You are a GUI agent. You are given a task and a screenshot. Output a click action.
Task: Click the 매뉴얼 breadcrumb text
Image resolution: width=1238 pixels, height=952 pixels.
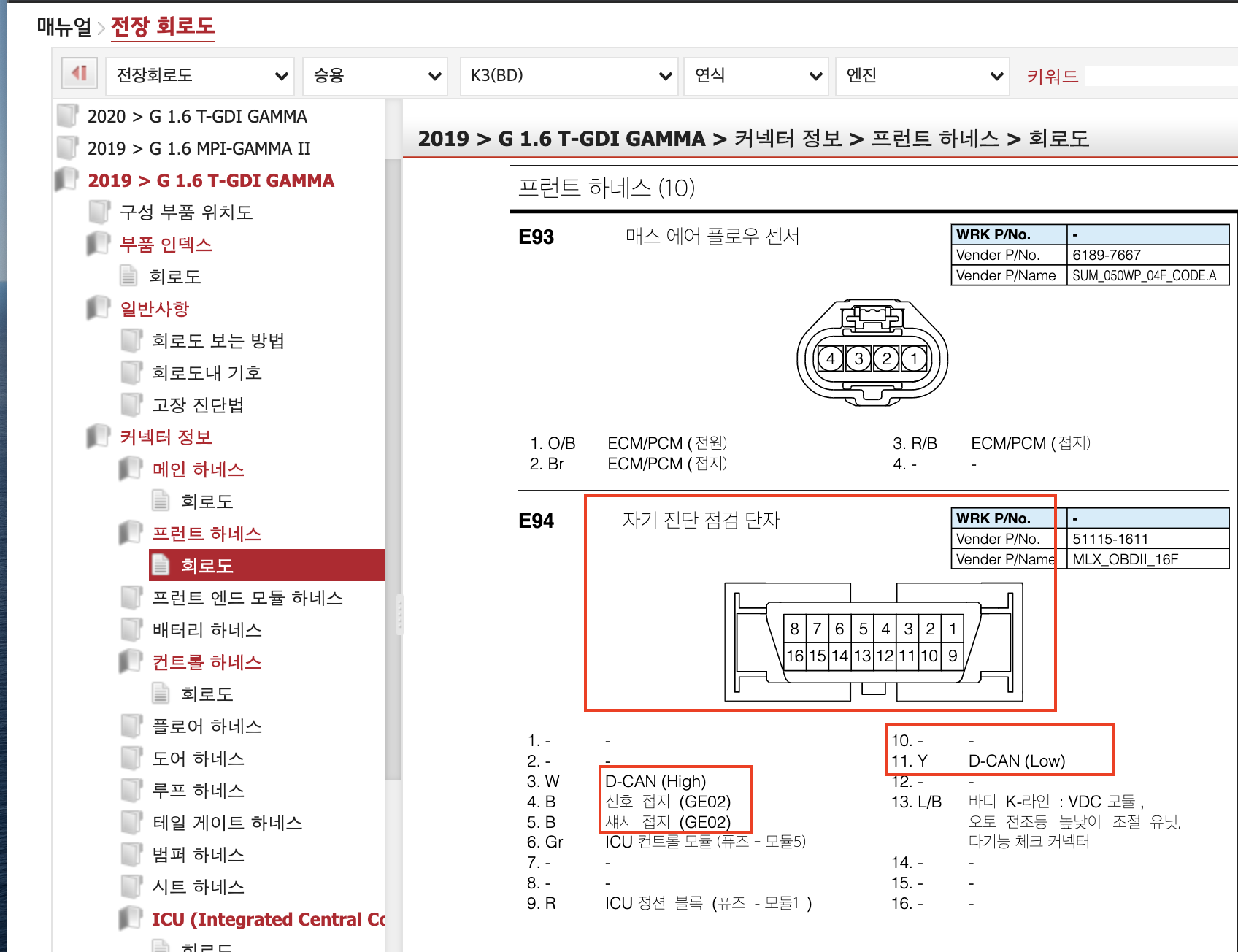click(64, 27)
